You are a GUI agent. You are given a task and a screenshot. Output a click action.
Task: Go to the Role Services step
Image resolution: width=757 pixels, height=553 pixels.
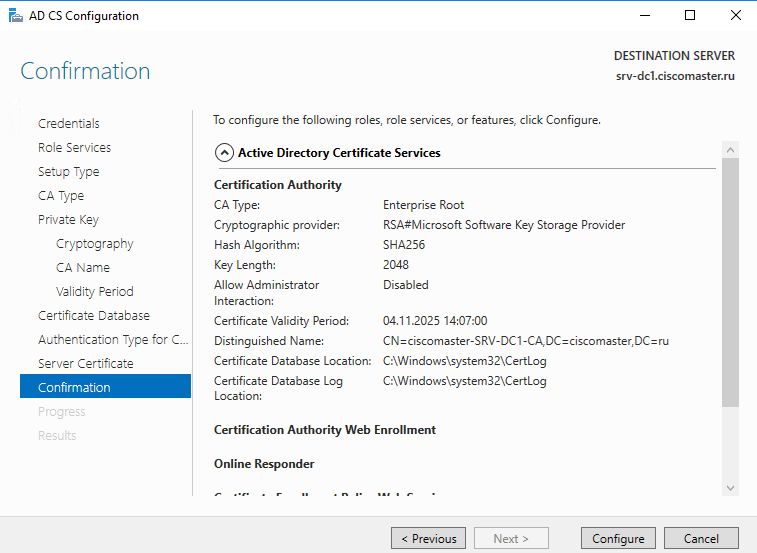pos(74,147)
